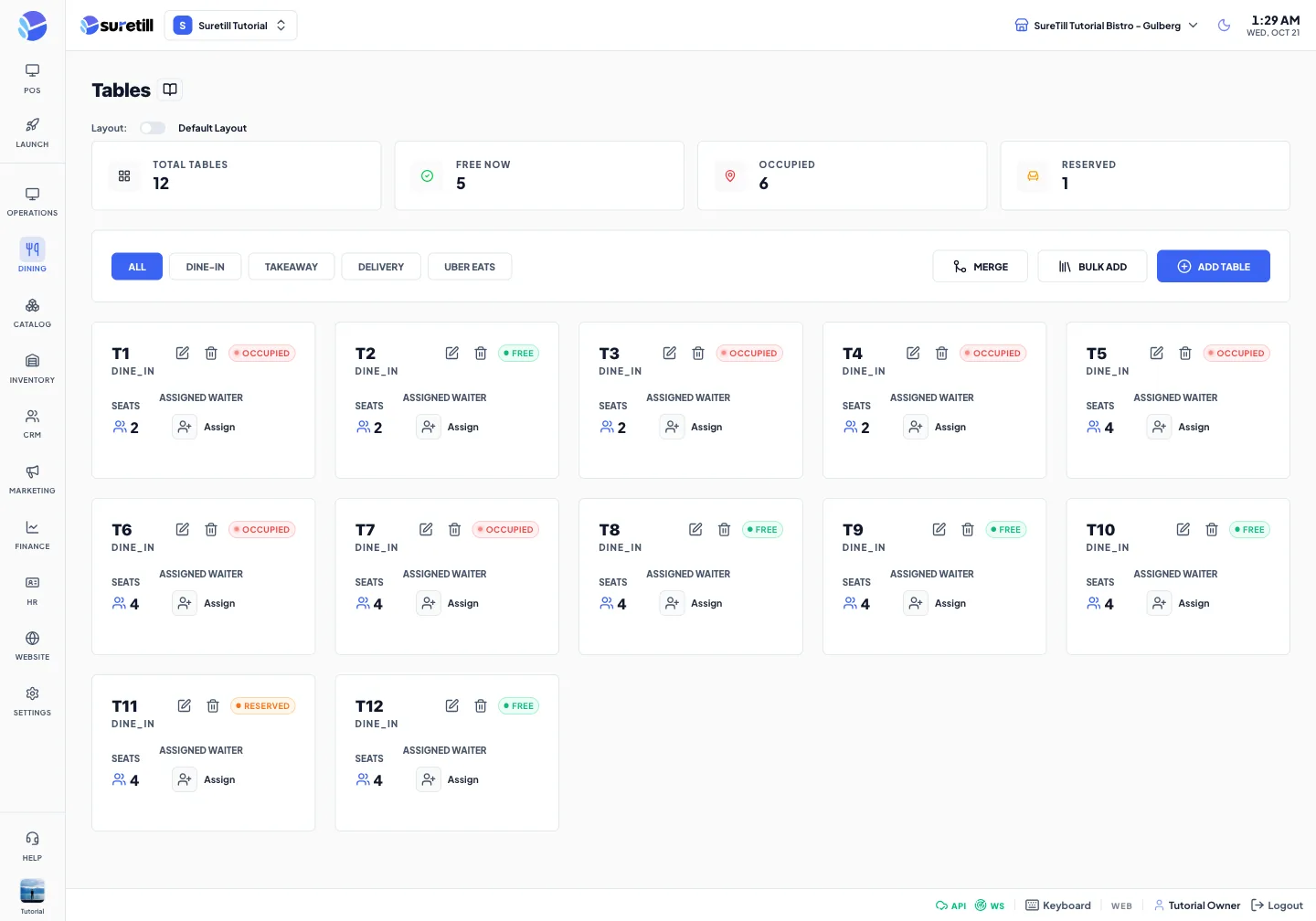
Task: Open CRM from the sidebar
Action: coord(32,424)
